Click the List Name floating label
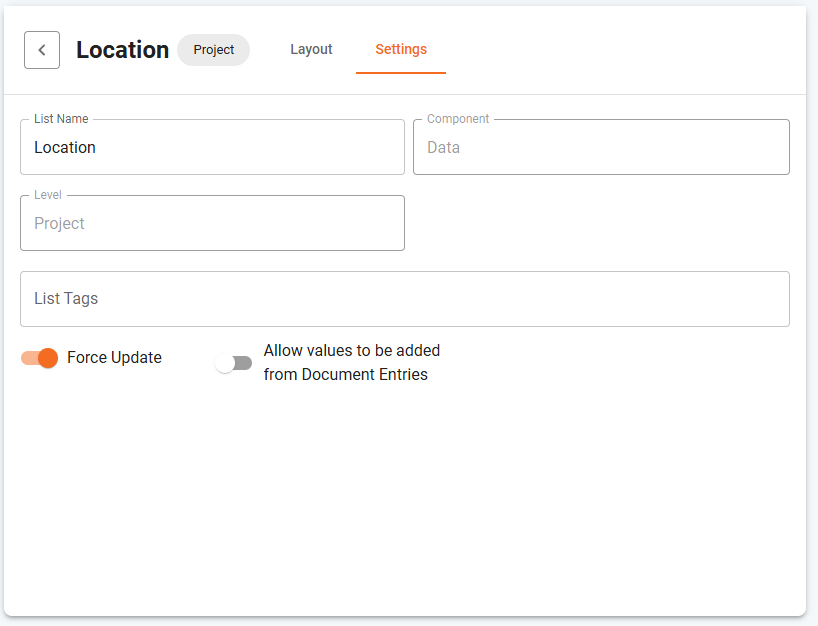Screen dimensions: 818x626 coord(61,119)
